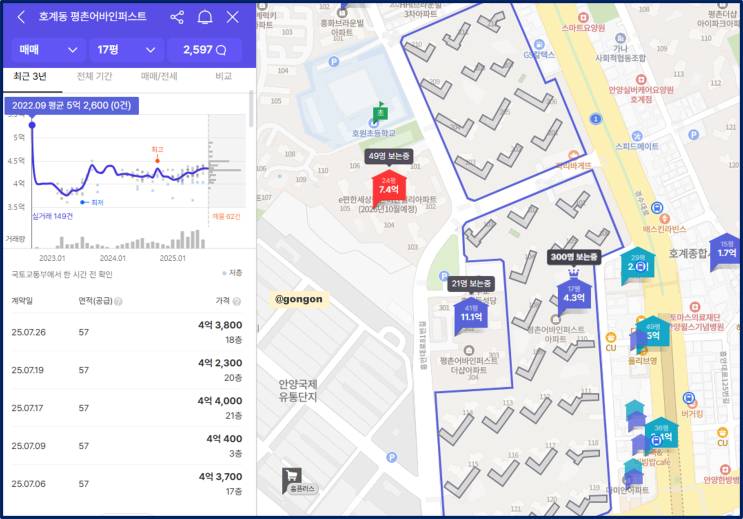
Task: Click the panel's vertical scrollbar
Action: point(251,109)
